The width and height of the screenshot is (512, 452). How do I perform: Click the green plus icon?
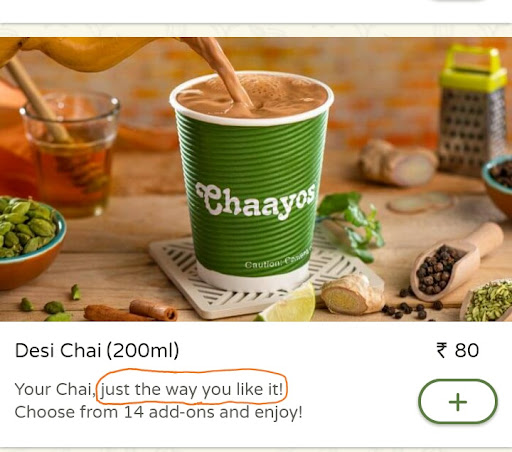[x=458, y=402]
